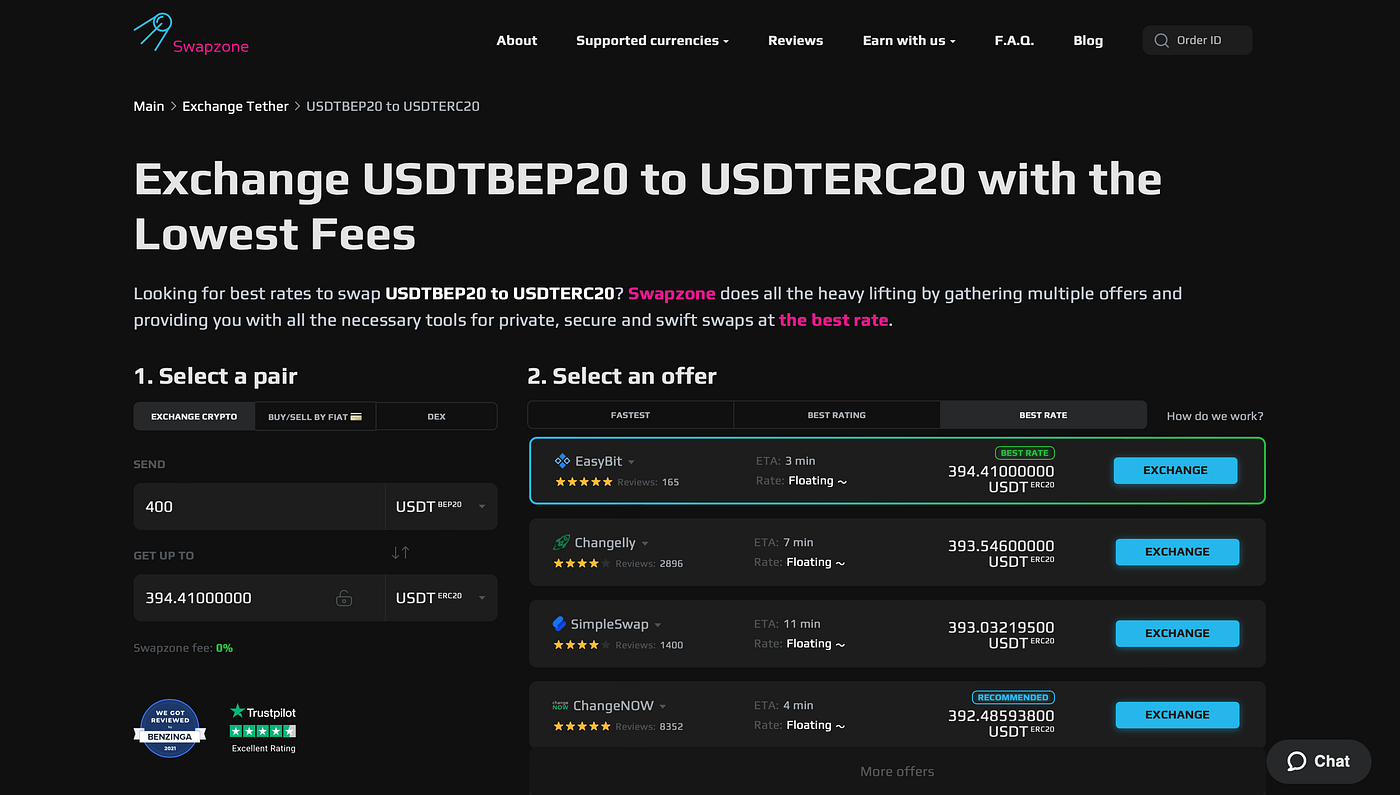Show More offers at the list bottom
The width and height of the screenshot is (1400, 795).
click(897, 772)
